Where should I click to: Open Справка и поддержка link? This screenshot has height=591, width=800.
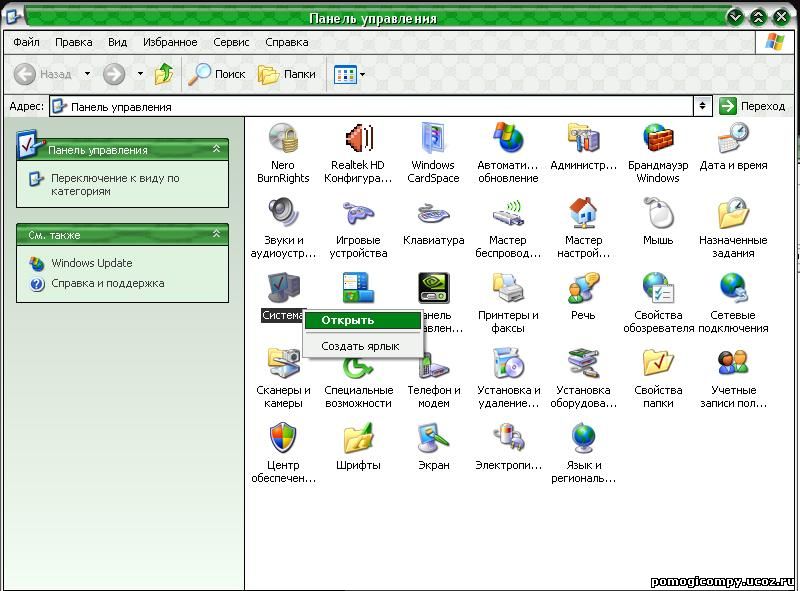108,283
